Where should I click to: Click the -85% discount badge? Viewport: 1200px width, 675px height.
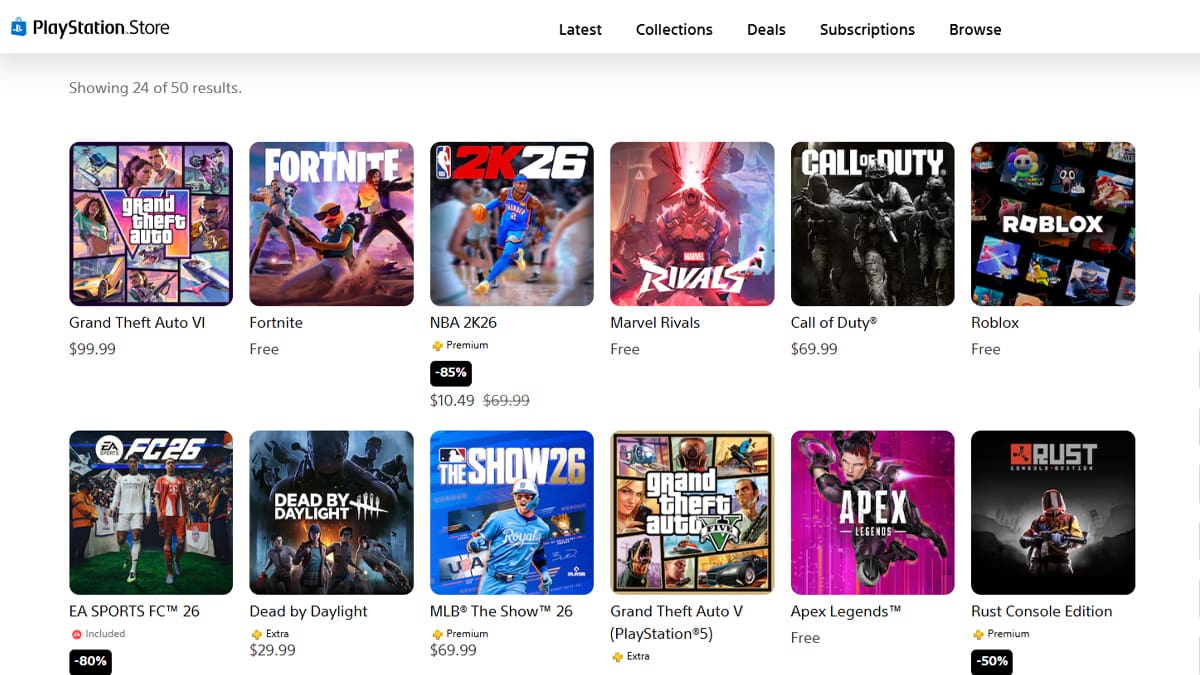click(x=450, y=374)
